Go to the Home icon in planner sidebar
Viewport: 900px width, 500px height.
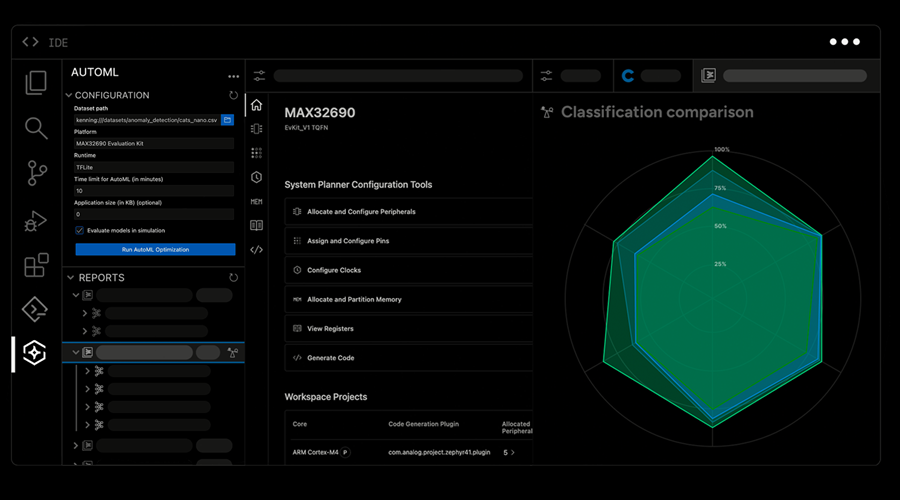tap(257, 105)
